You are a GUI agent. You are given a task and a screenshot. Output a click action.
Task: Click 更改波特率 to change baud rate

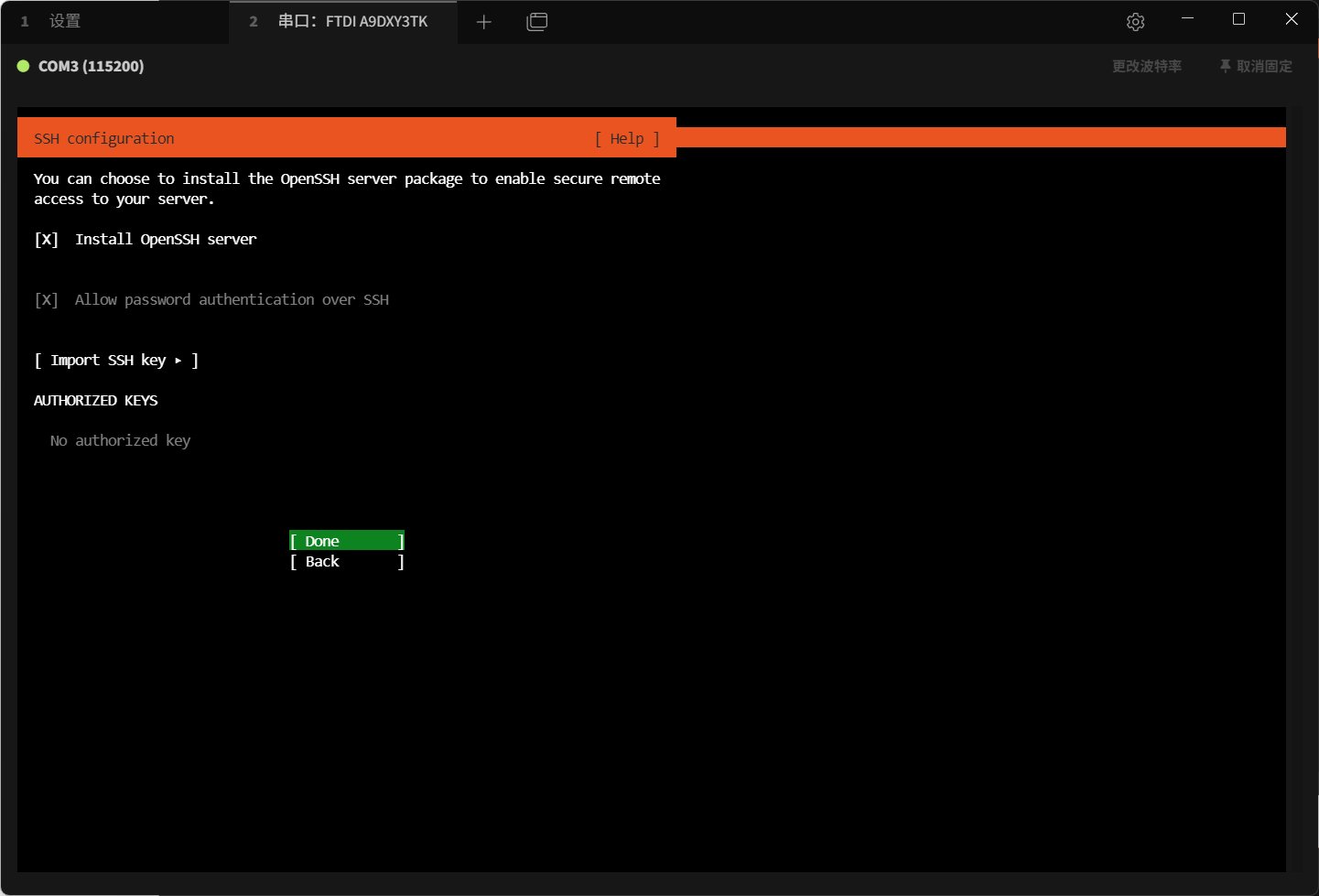(x=1146, y=66)
